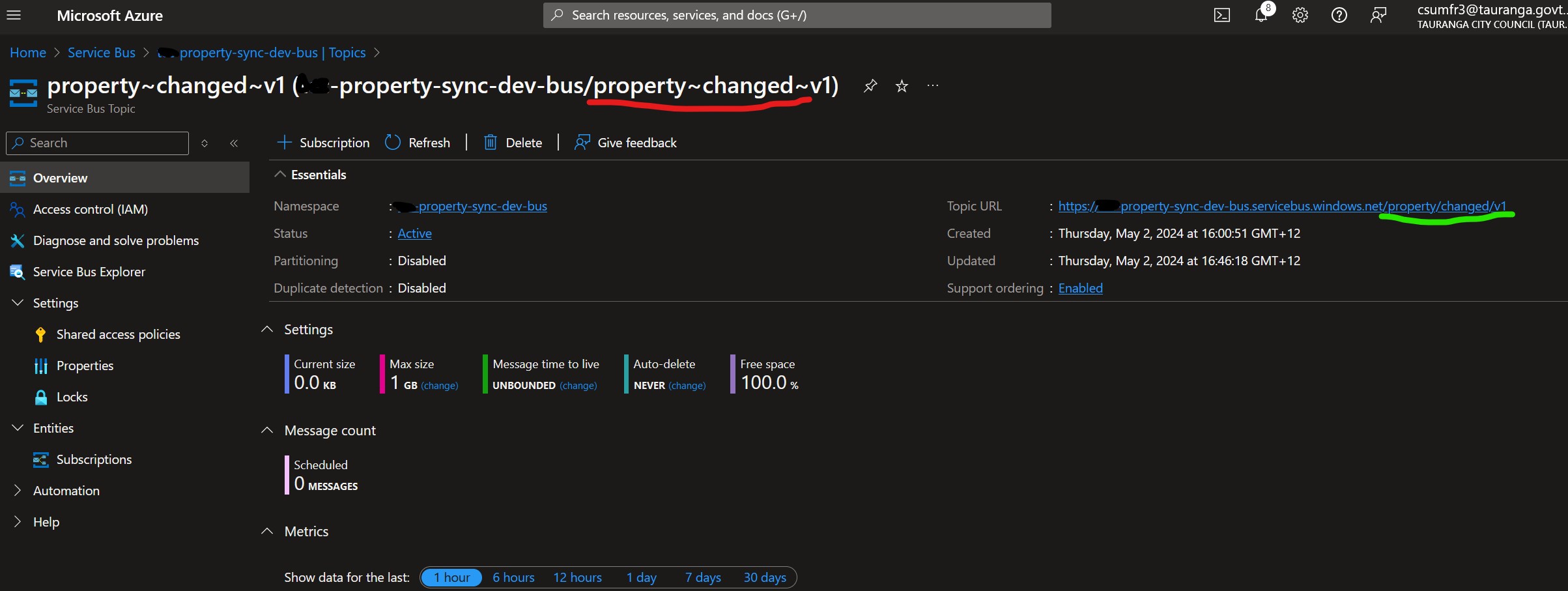Open portal settings gear icon
The width and height of the screenshot is (1568, 591).
click(x=1300, y=15)
